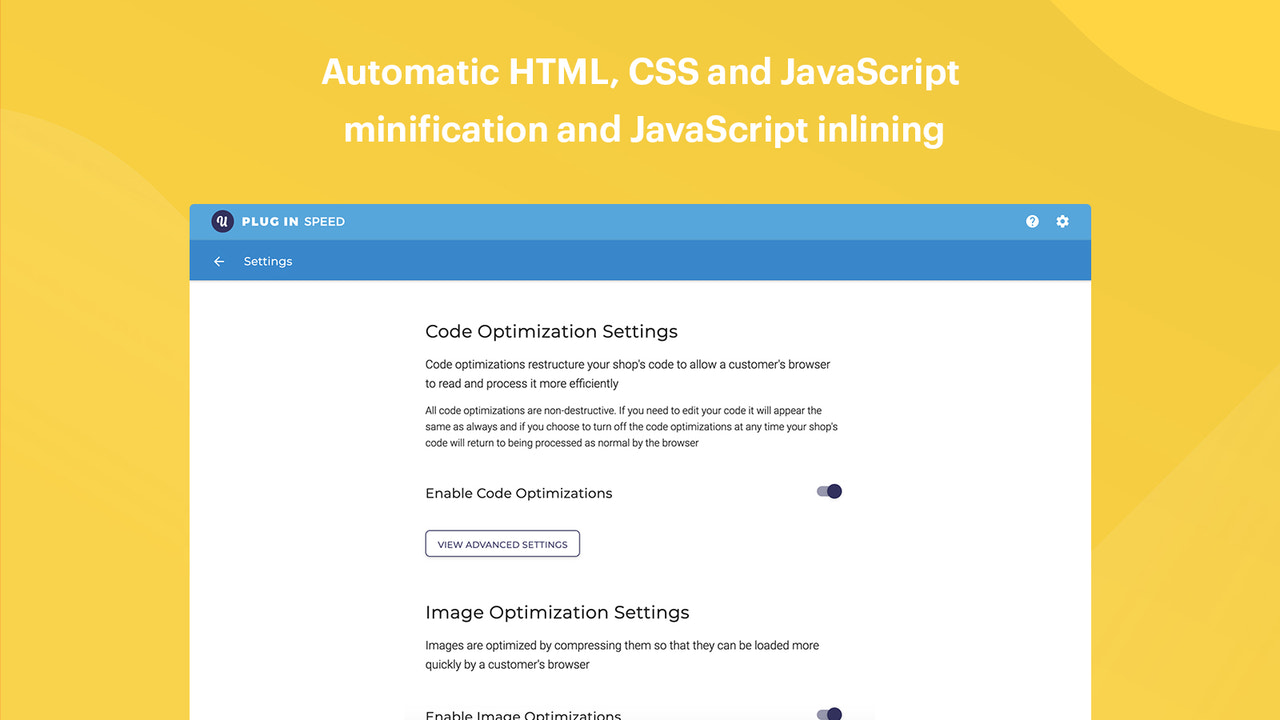Select the Settings header label
1280x720 pixels.
(x=267, y=261)
